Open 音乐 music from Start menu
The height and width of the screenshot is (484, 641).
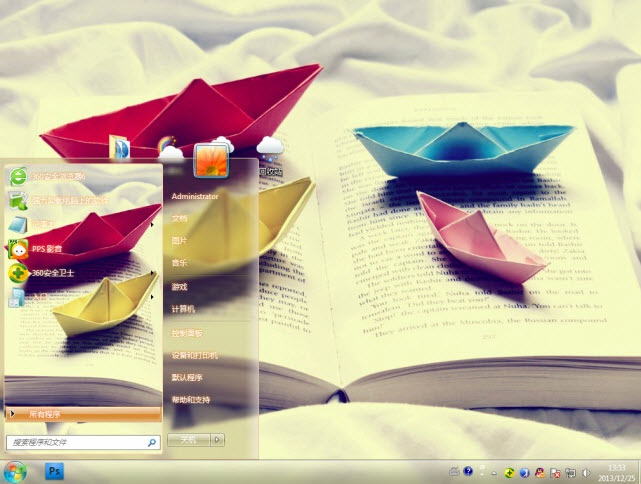[179, 263]
